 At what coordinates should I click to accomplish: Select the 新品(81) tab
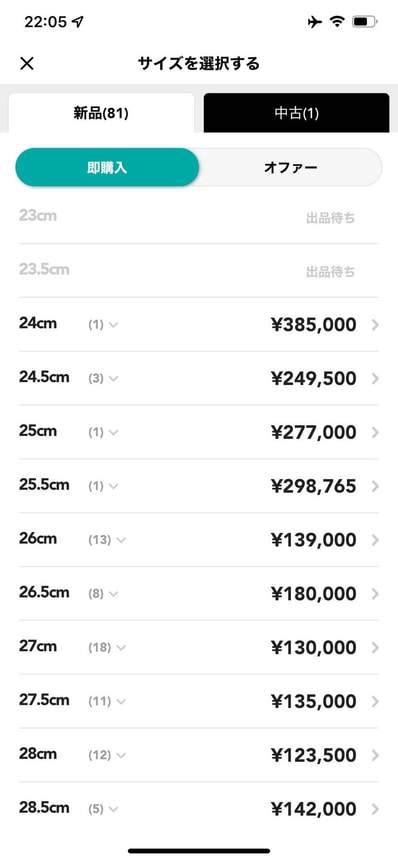pyautogui.click(x=102, y=113)
